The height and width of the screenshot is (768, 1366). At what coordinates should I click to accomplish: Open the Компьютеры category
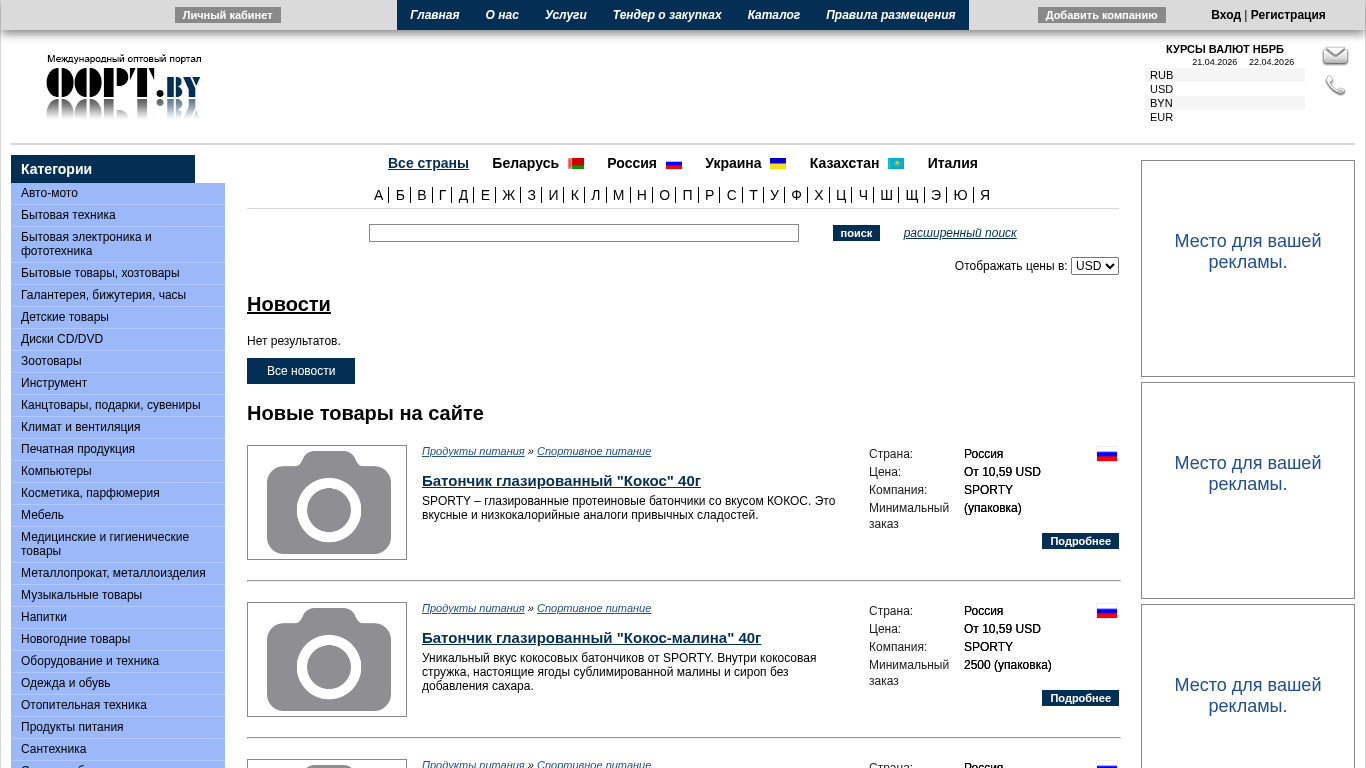(x=118, y=471)
